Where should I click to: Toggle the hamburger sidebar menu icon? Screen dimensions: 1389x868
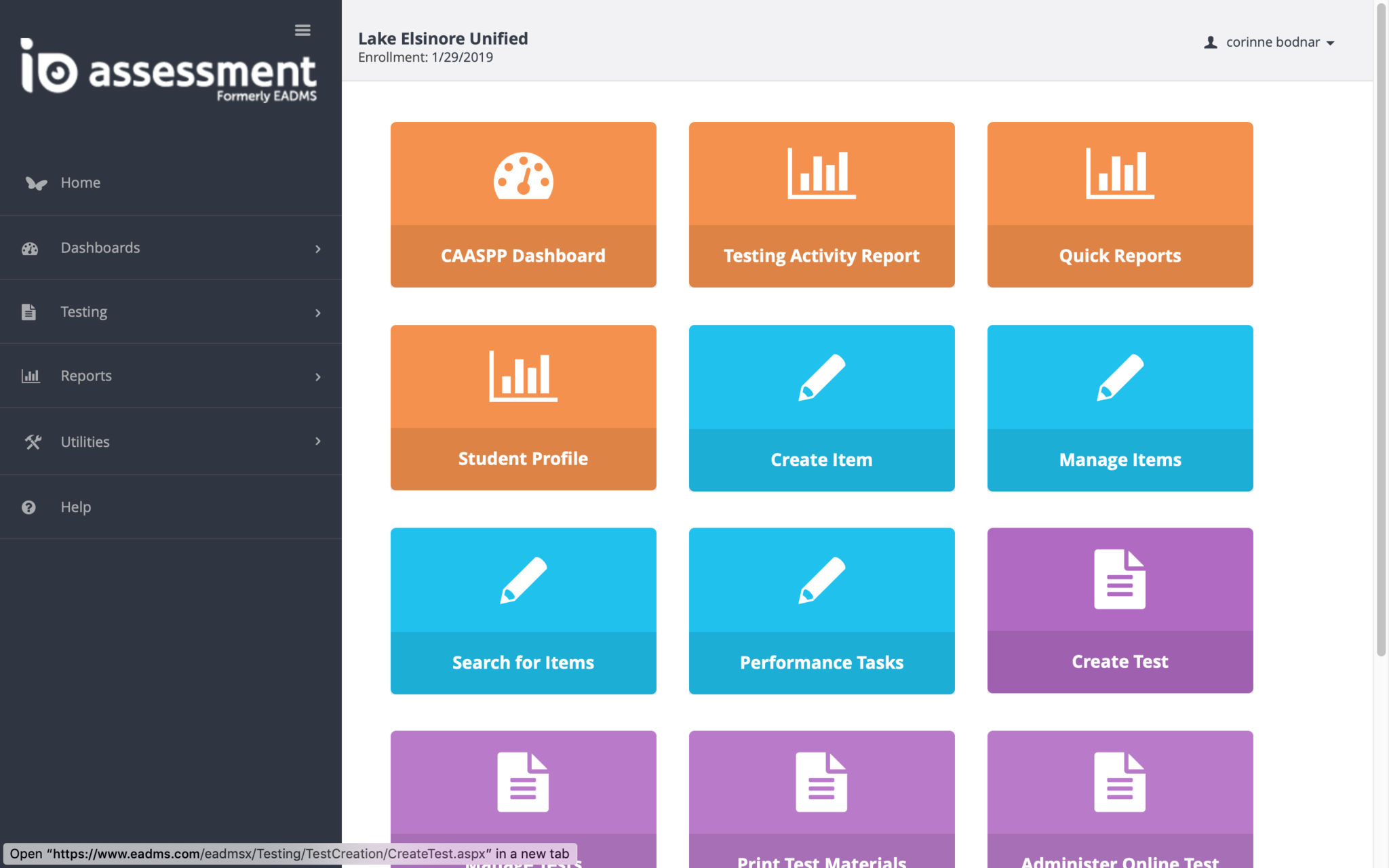coord(302,31)
